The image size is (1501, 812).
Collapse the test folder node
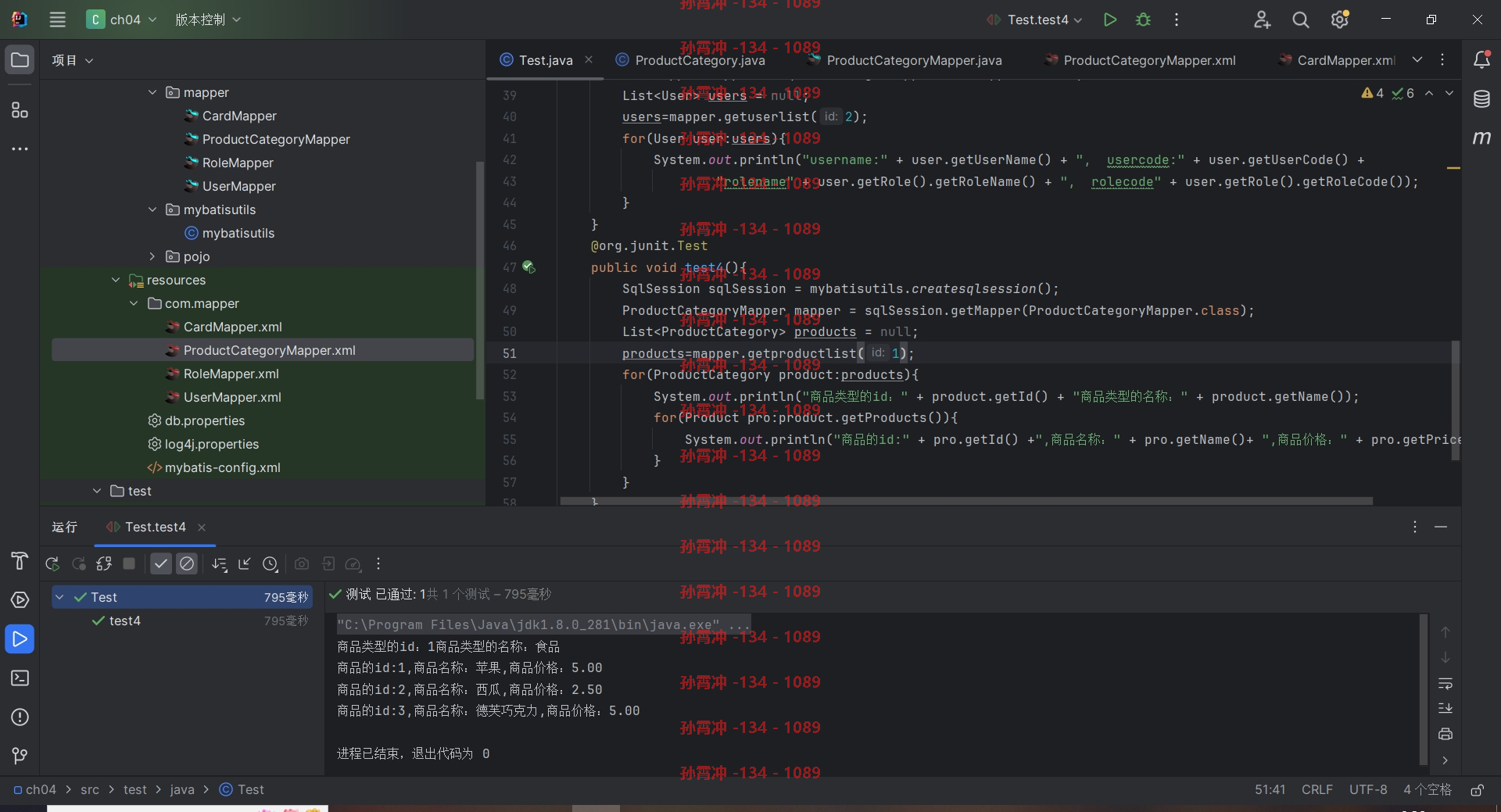click(97, 491)
